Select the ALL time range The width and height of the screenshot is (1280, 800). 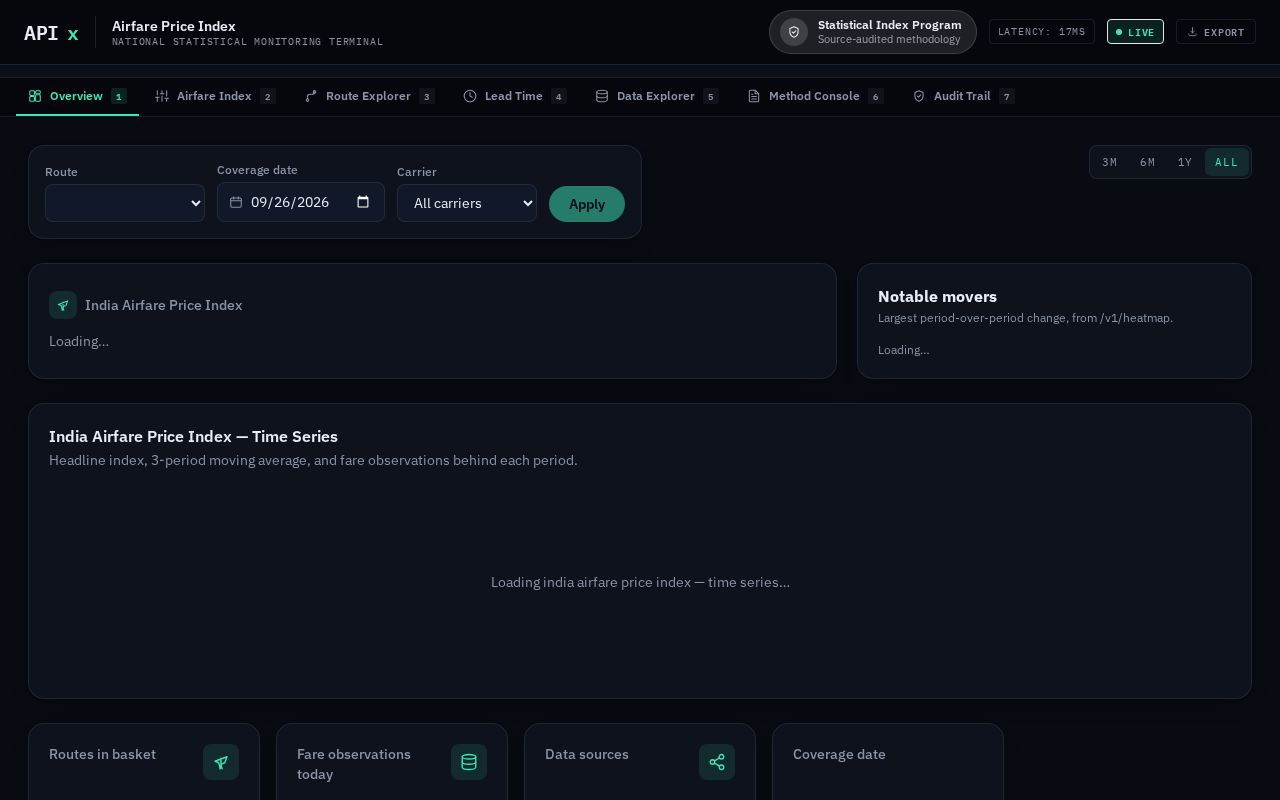(1227, 162)
